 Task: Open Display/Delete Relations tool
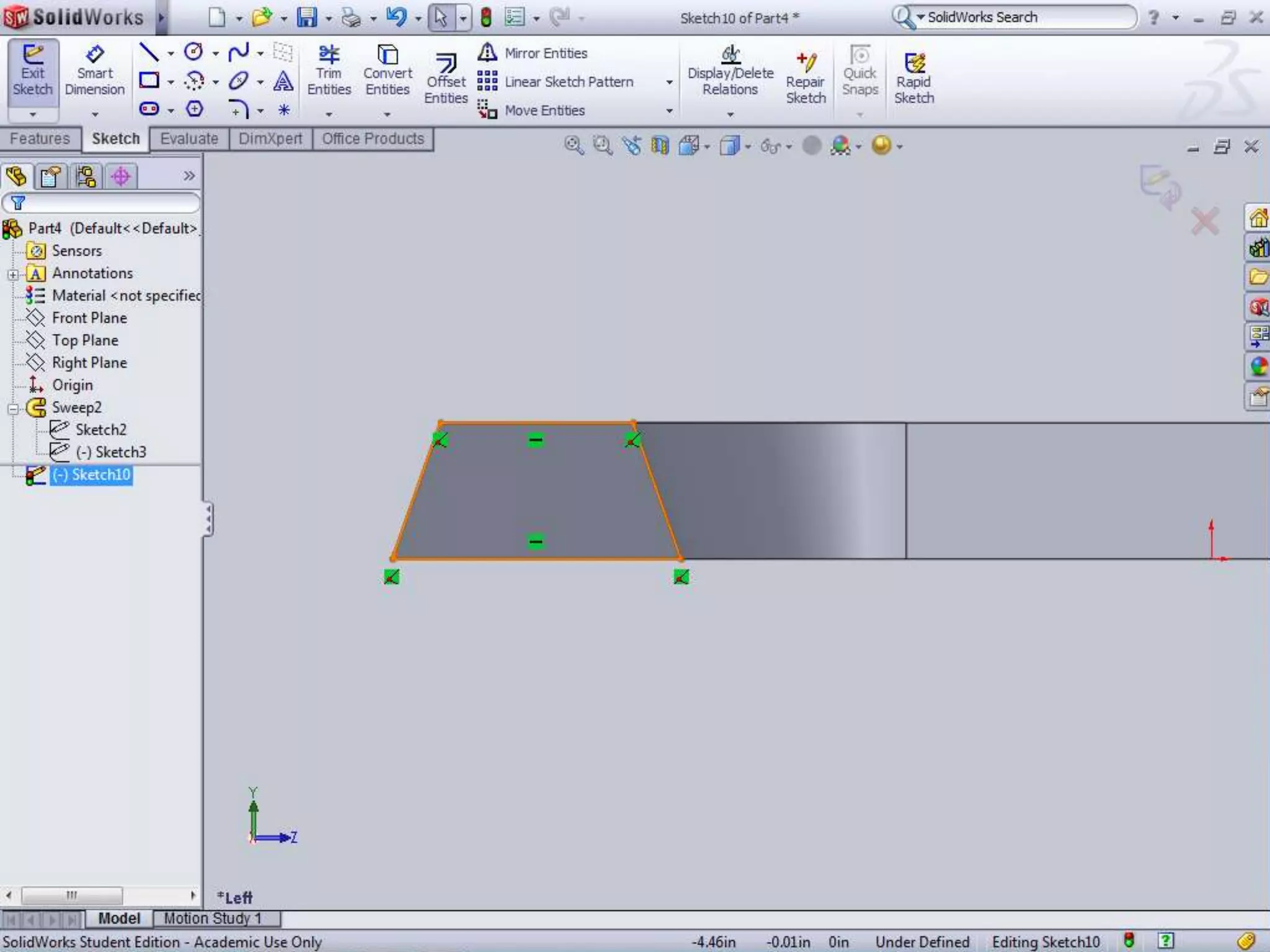pos(730,69)
